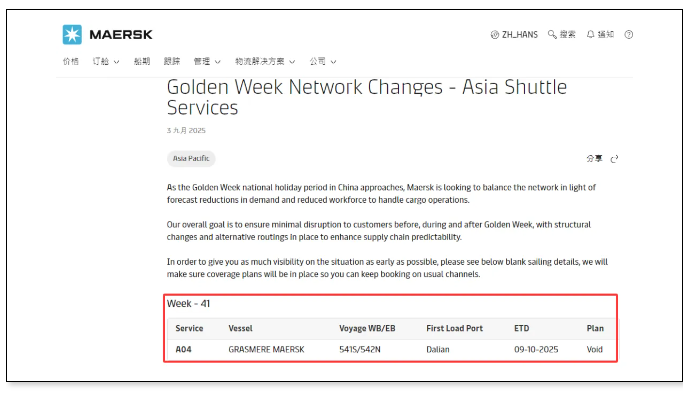This screenshot has height=394, width=689.
Task: Expand the 公司 company dropdown chevron
Action: click(x=334, y=62)
